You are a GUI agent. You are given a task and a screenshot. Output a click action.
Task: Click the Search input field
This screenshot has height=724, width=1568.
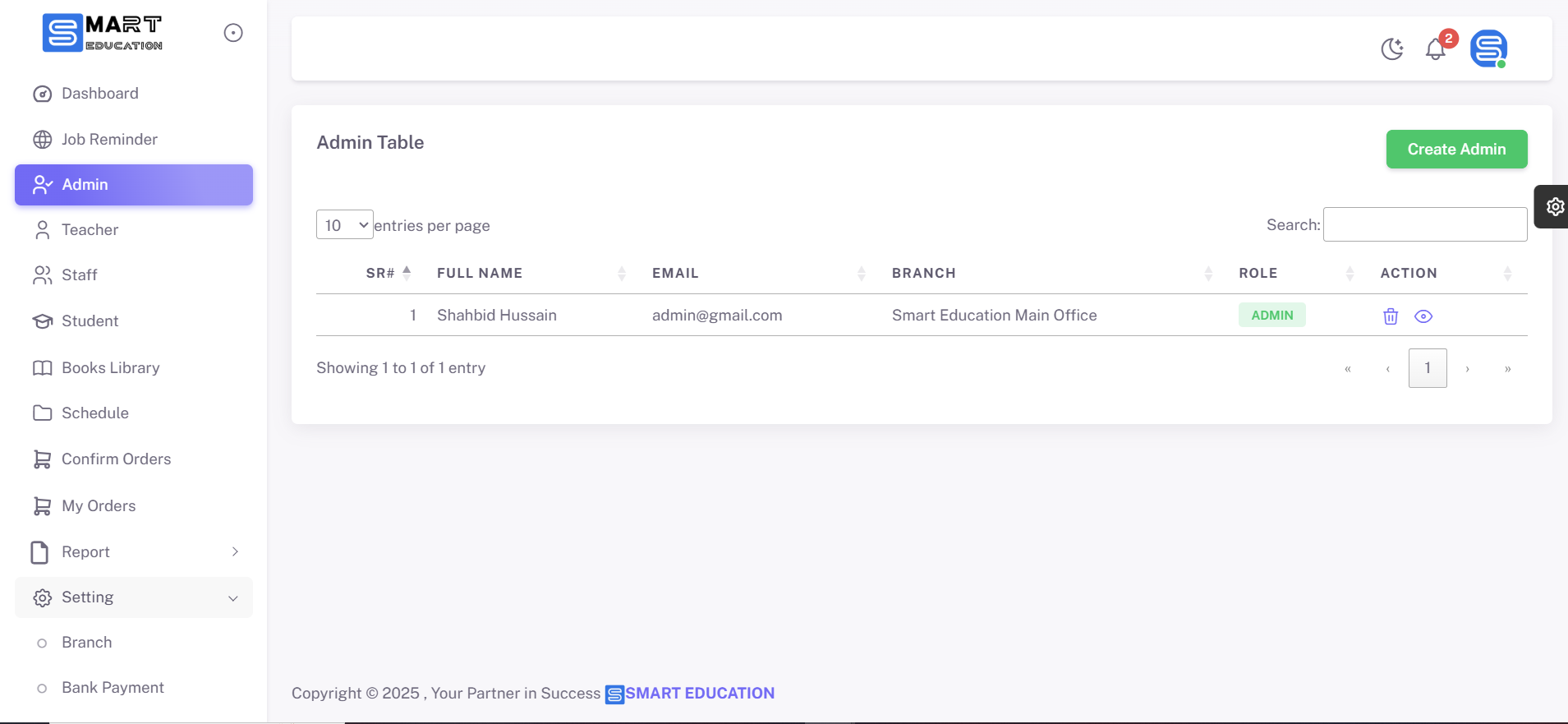tap(1425, 224)
